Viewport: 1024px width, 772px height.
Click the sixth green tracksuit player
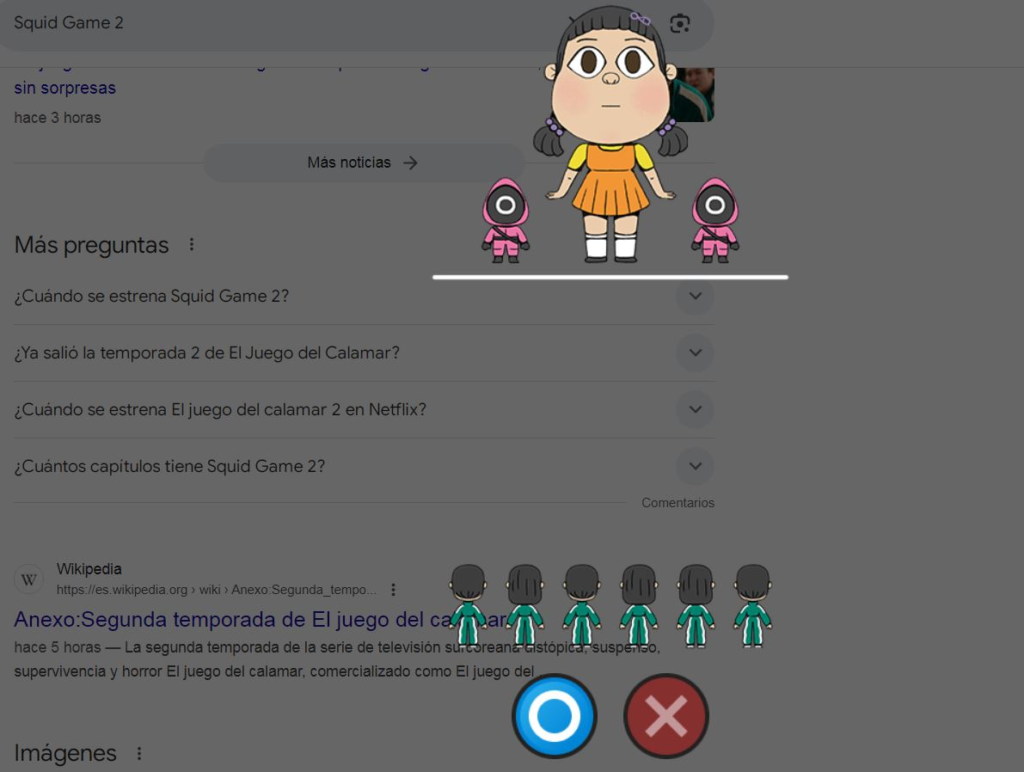pyautogui.click(x=752, y=605)
